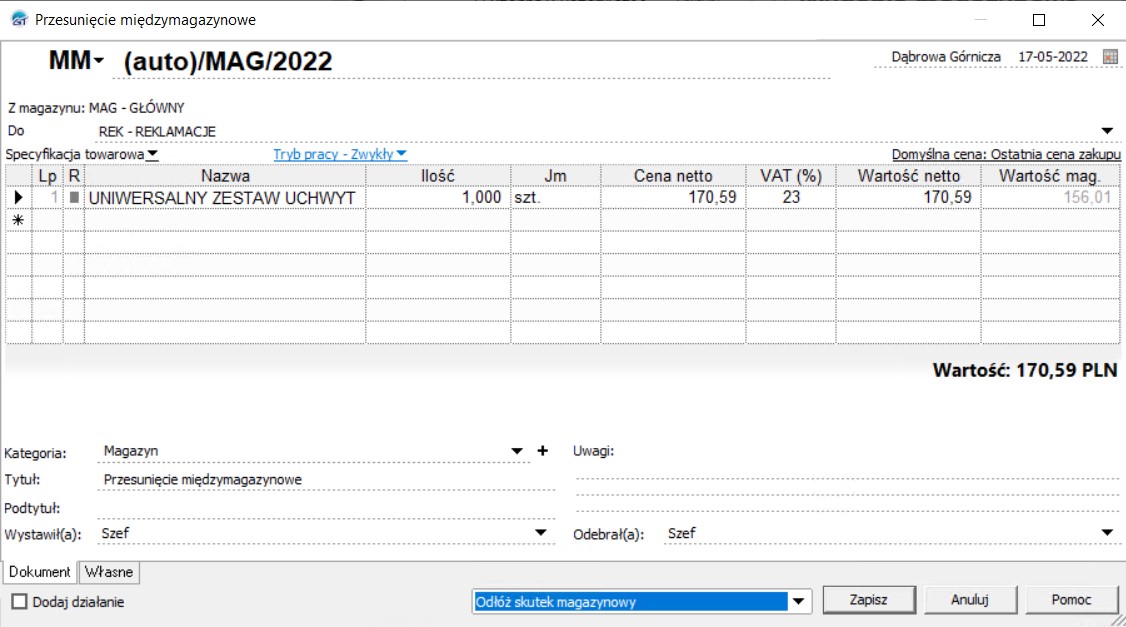The height and width of the screenshot is (627, 1126).
Task: Select the Ilość cell showing 1,000
Action: [438, 198]
